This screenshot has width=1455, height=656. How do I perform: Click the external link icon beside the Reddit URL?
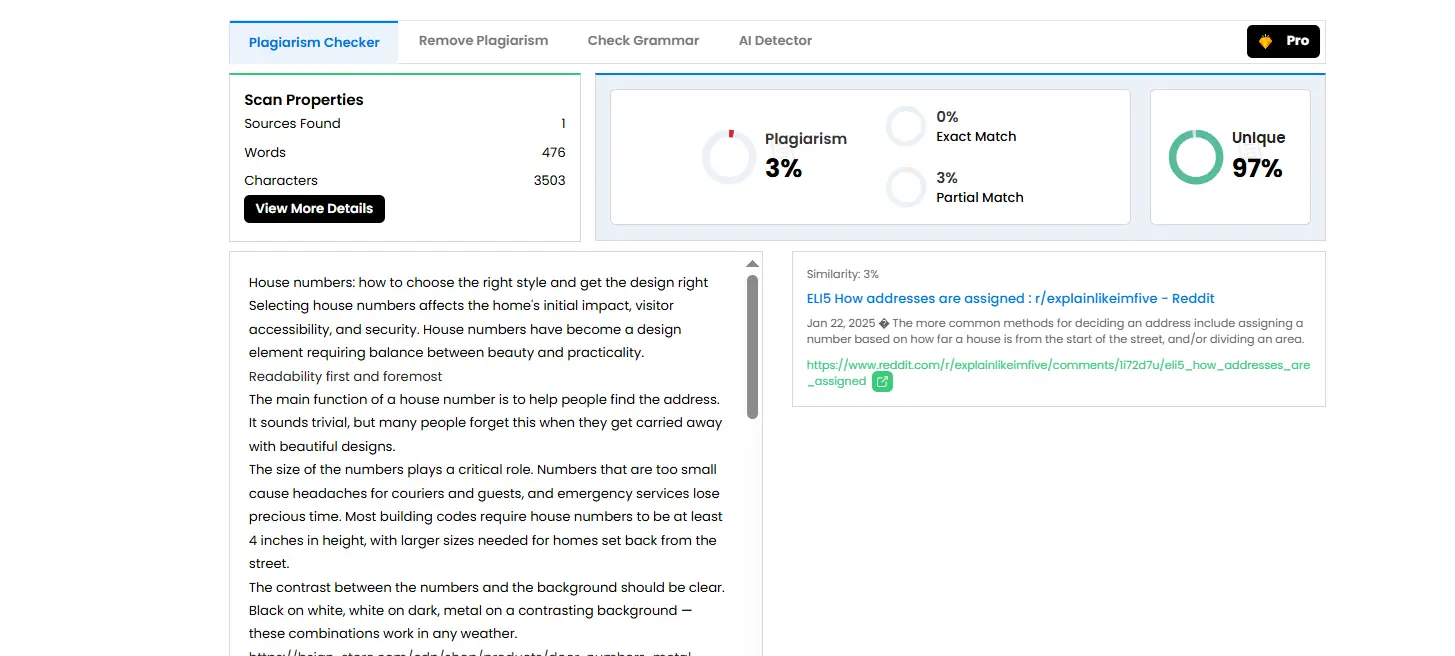pyautogui.click(x=882, y=381)
